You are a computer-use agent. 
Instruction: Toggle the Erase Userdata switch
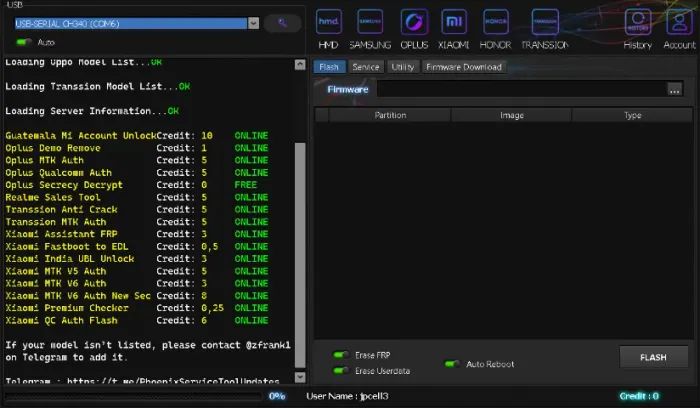(341, 371)
